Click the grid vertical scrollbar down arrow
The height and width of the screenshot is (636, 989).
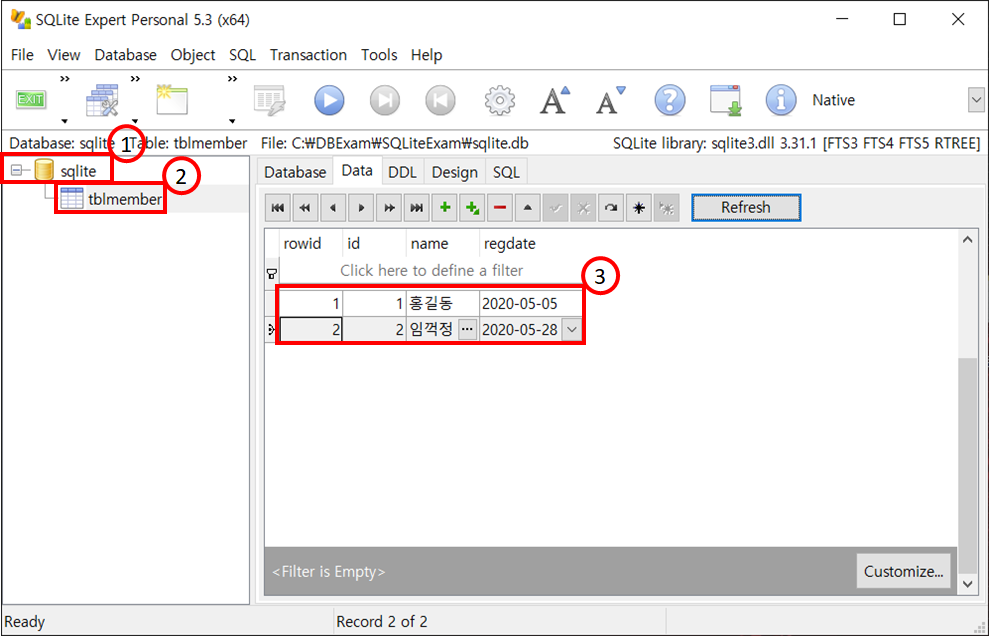click(968, 584)
